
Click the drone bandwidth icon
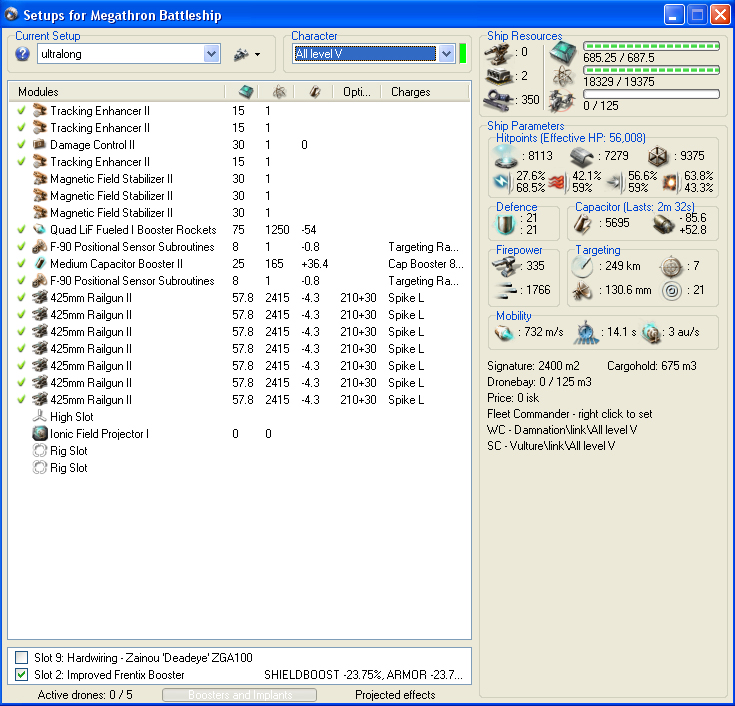[x=562, y=101]
